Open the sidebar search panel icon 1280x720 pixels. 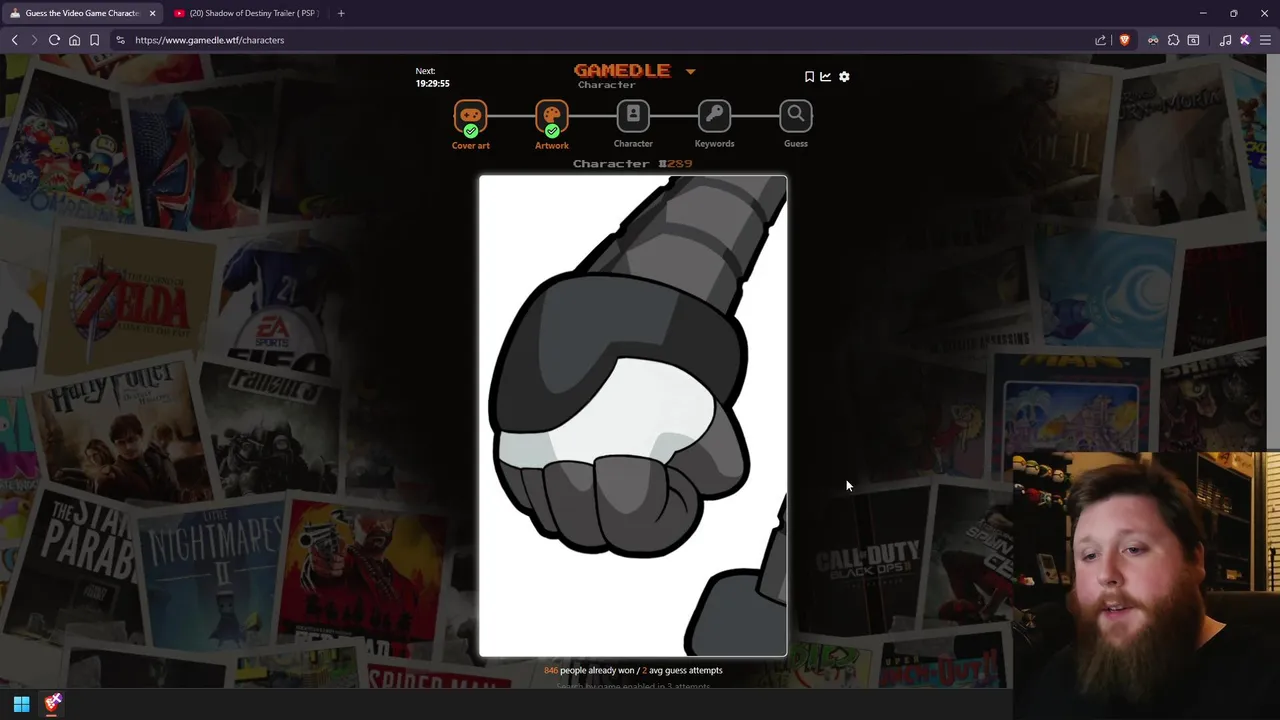point(1193,40)
